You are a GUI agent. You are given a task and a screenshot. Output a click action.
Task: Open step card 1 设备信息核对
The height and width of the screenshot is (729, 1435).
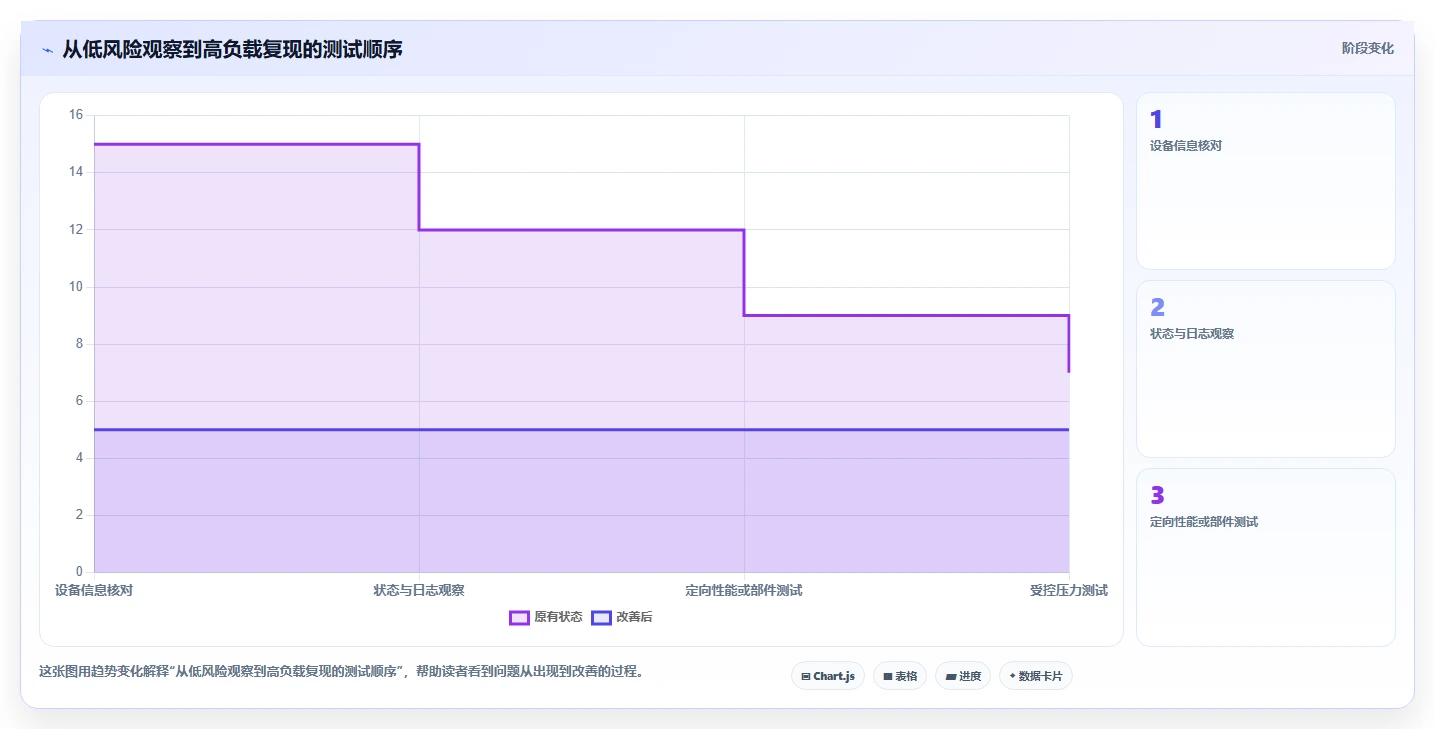pos(1265,181)
